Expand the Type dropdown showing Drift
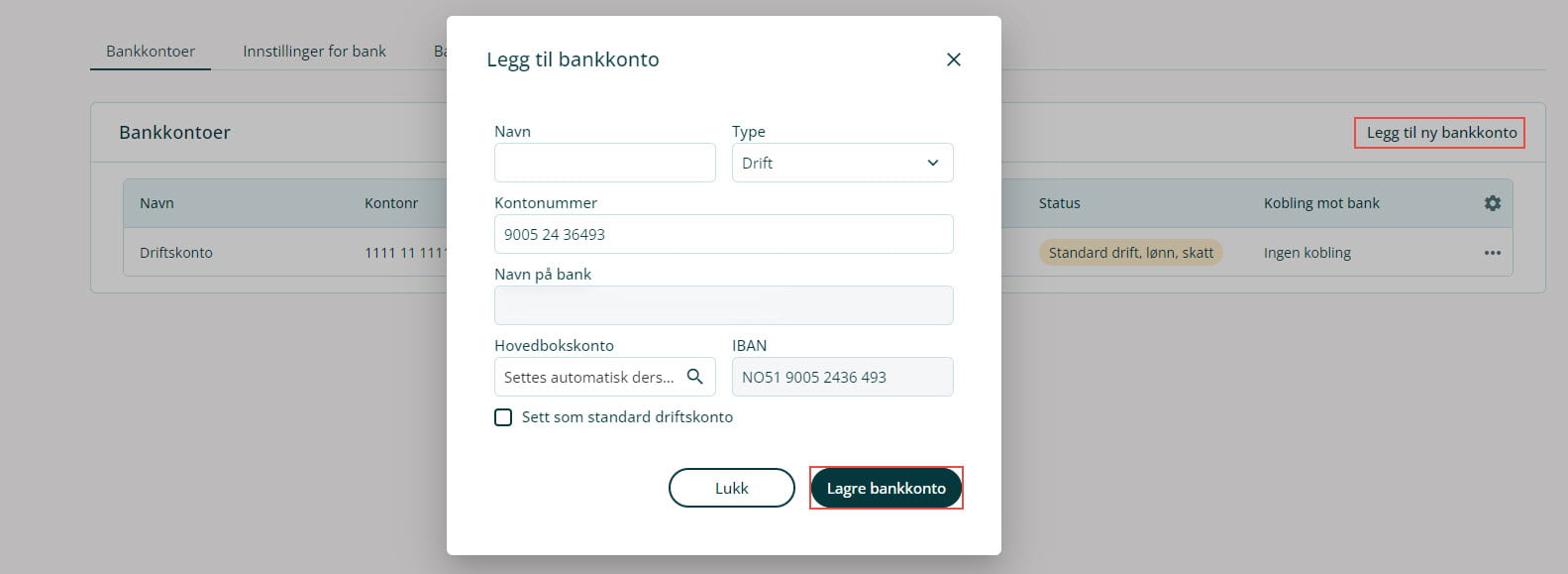This screenshot has width=1568, height=574. pos(842,163)
